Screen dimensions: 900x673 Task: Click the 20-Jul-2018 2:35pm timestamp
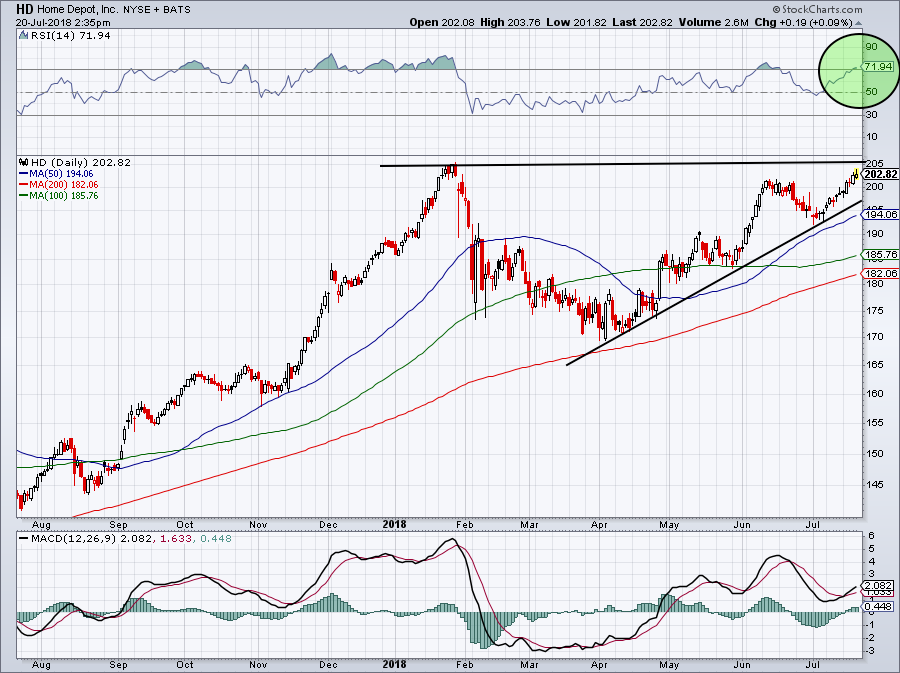coord(63,23)
